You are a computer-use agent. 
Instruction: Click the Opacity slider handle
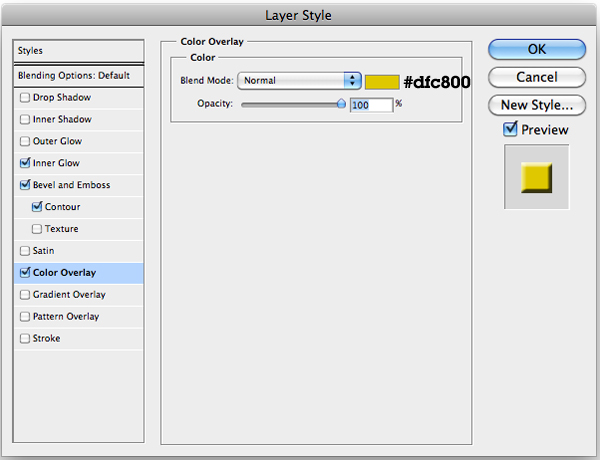pos(341,104)
